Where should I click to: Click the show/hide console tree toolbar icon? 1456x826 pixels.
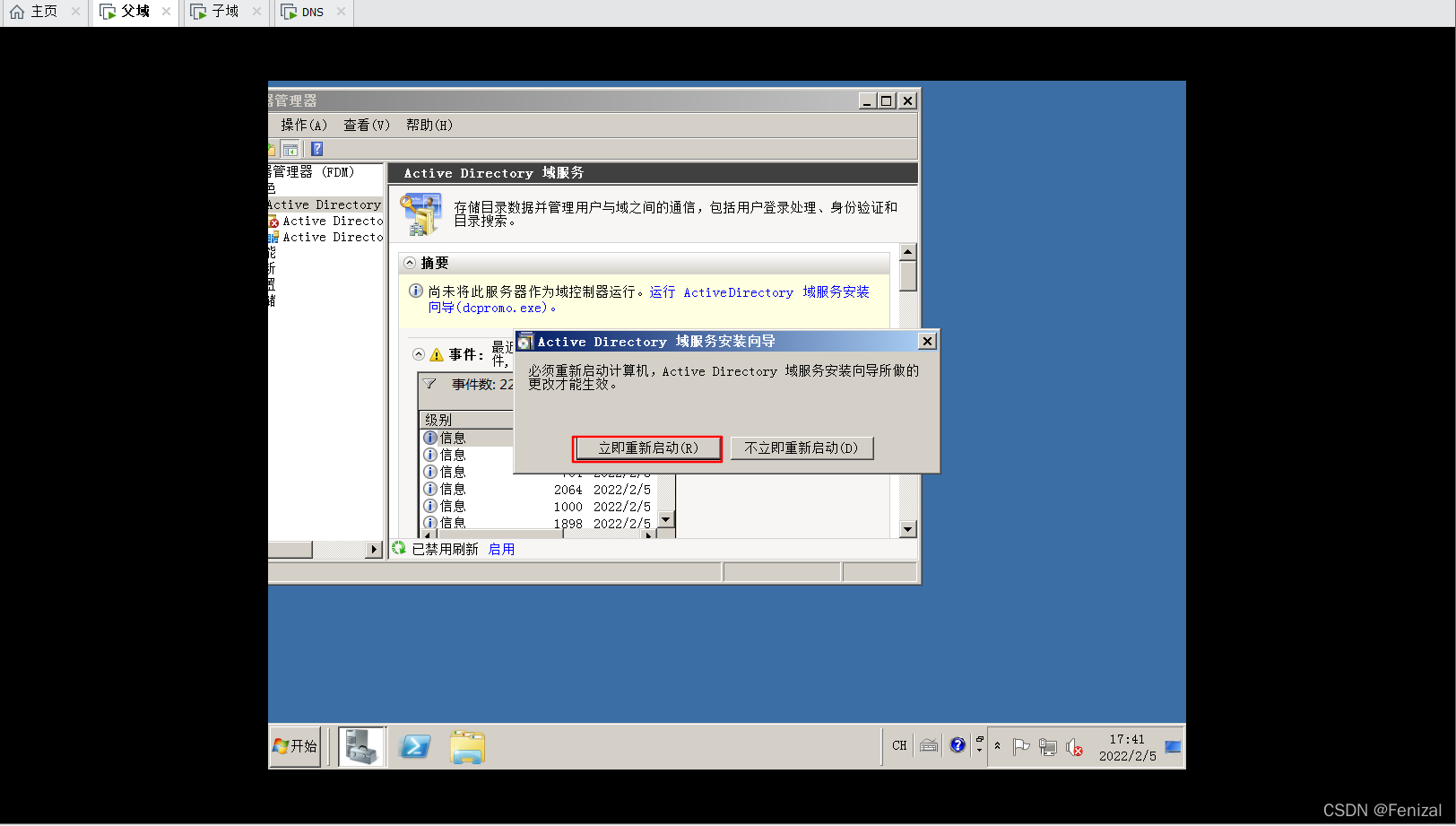click(290, 149)
